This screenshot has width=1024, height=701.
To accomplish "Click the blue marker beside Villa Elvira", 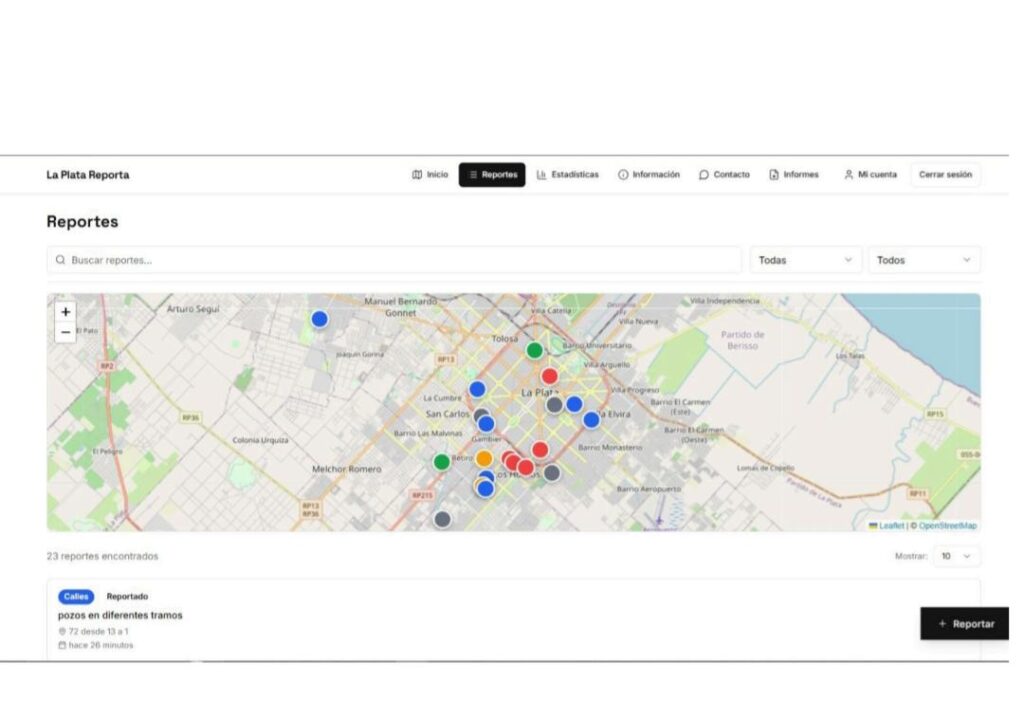I will pyautogui.click(x=591, y=420).
